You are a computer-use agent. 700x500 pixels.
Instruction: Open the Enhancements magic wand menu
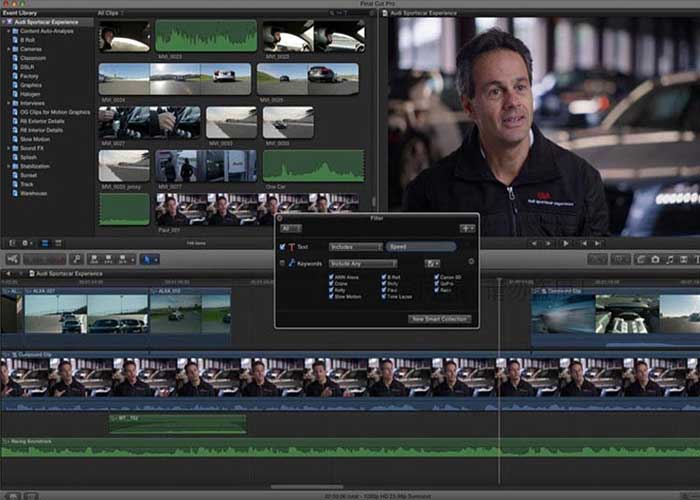(597, 259)
